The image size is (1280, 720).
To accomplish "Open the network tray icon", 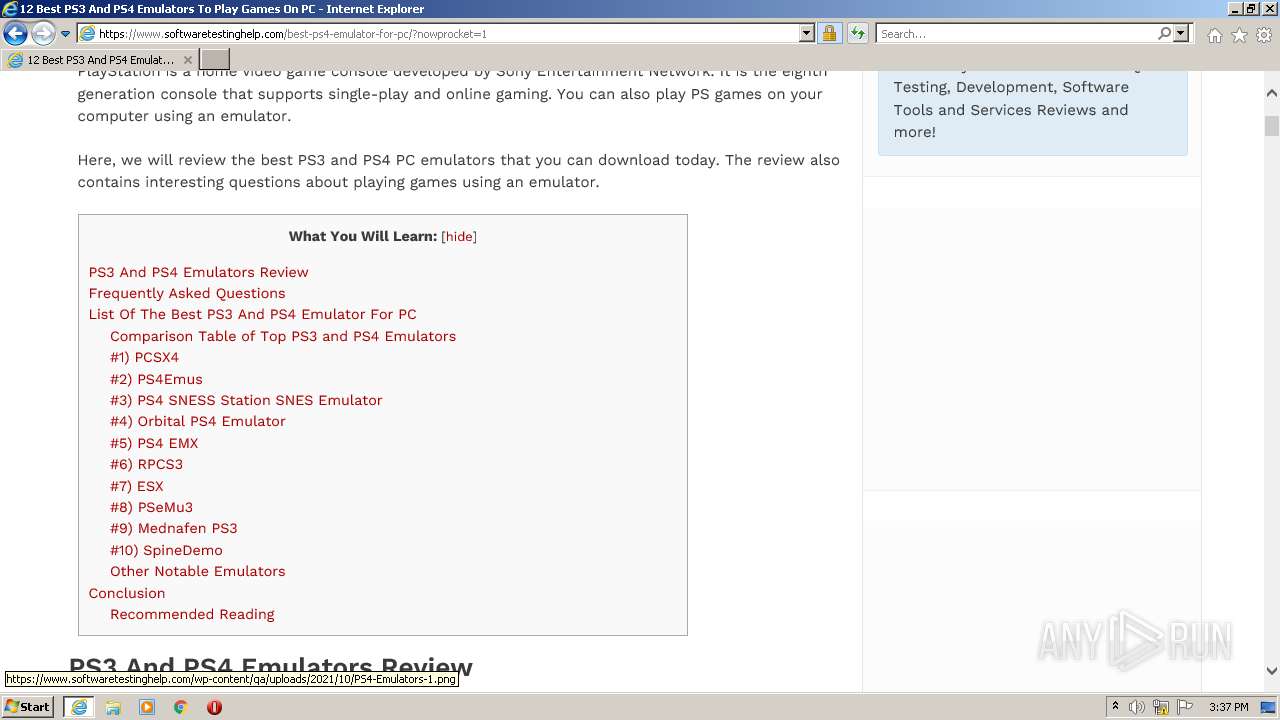I will coord(1161,707).
